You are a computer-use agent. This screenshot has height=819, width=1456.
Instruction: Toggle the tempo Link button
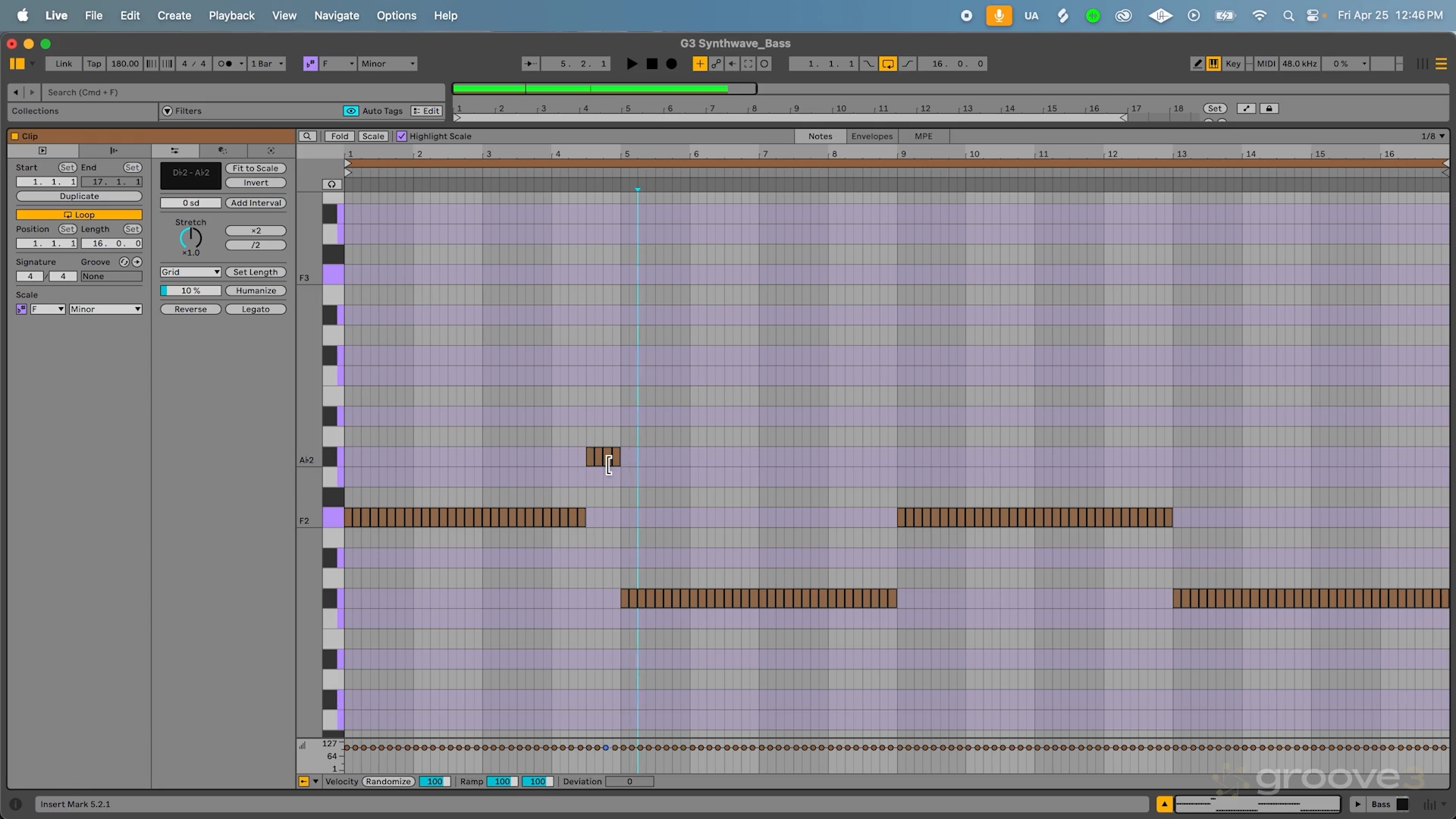click(64, 64)
